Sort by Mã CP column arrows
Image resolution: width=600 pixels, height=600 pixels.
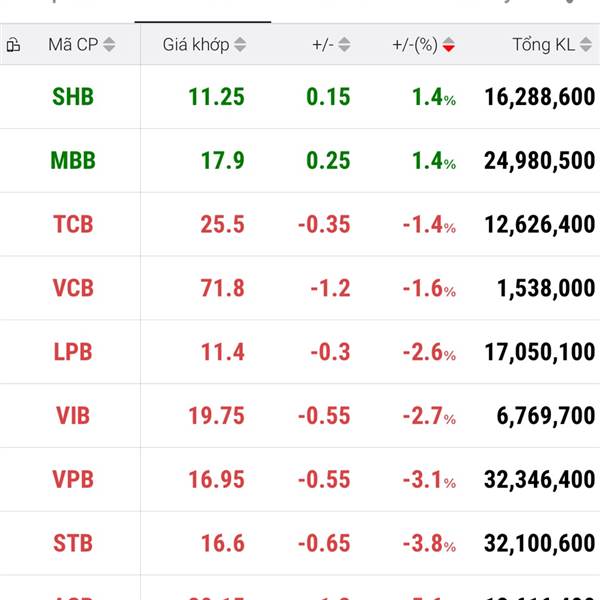[109, 45]
